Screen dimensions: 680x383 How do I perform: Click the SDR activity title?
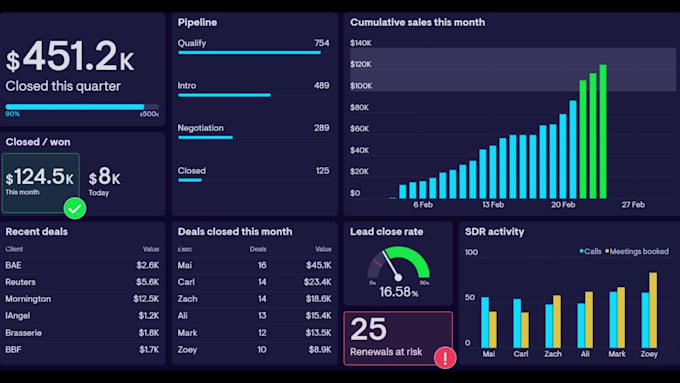495,232
